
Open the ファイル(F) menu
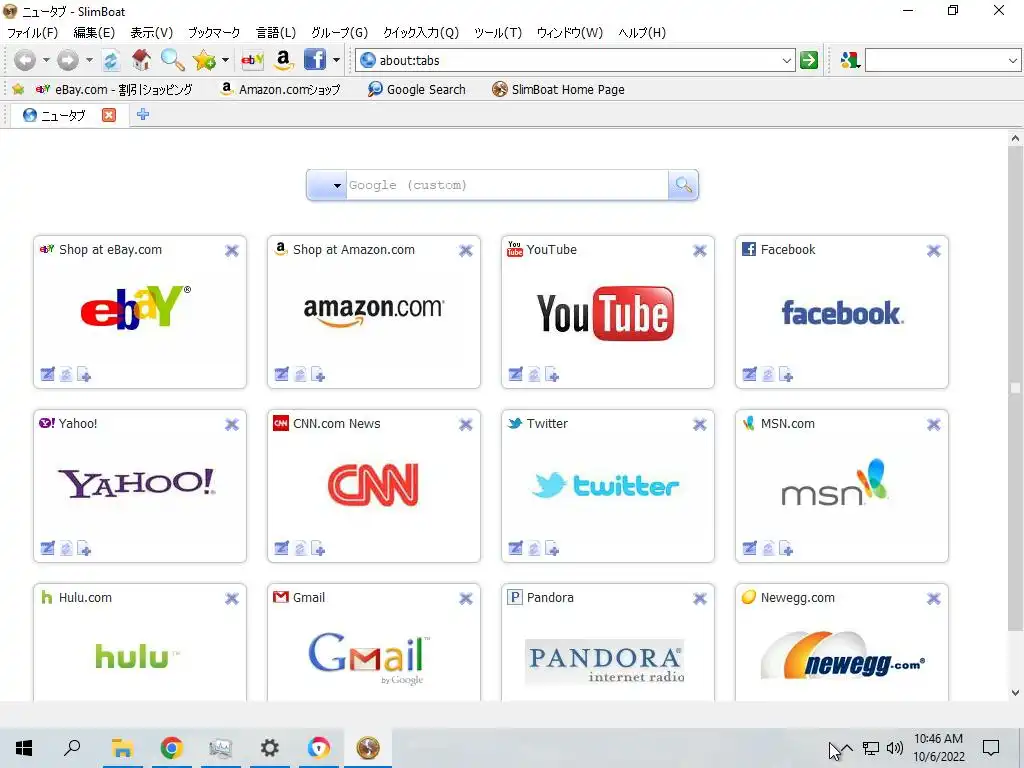(x=32, y=33)
